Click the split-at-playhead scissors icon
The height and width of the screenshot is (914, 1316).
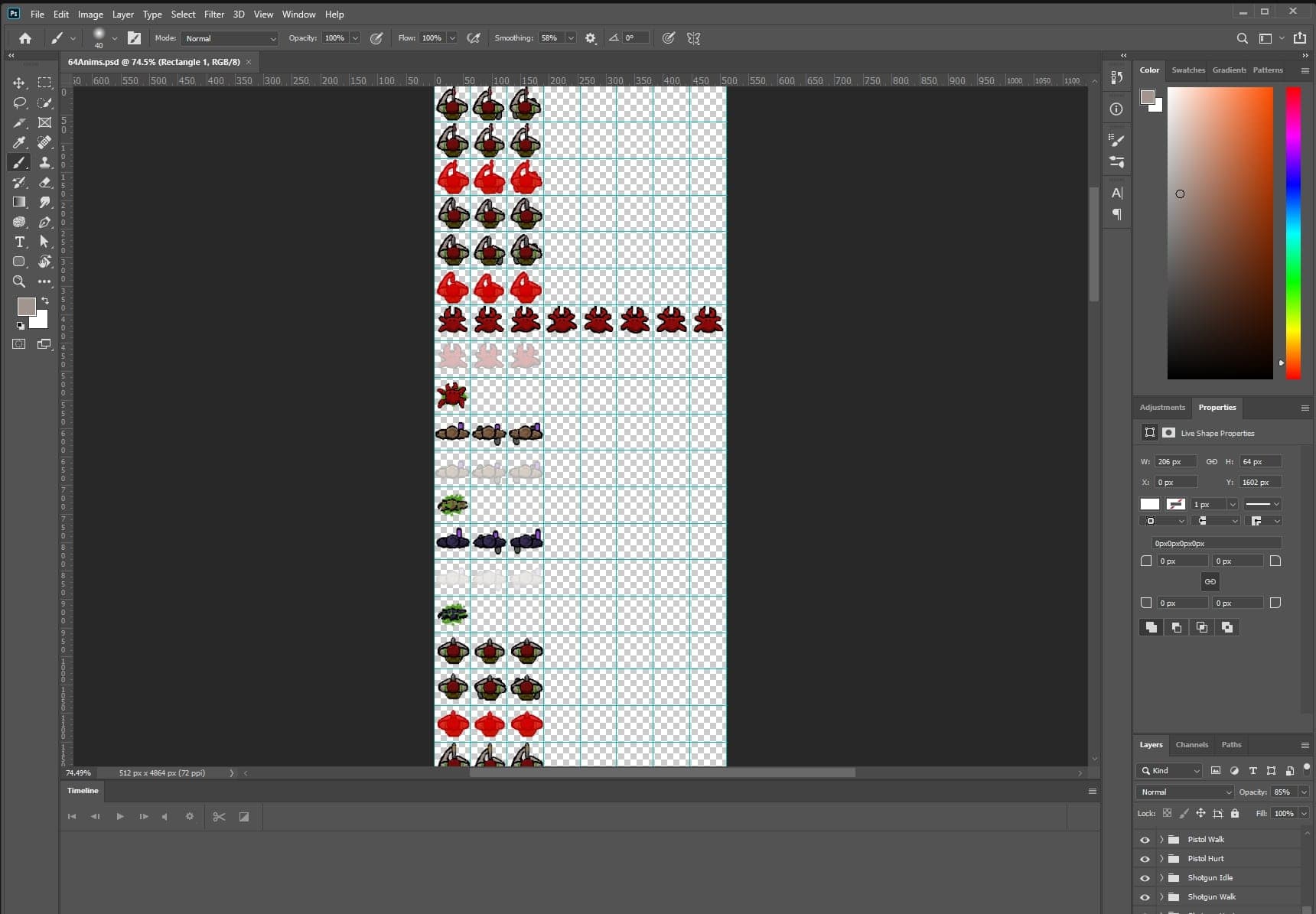pyautogui.click(x=219, y=817)
